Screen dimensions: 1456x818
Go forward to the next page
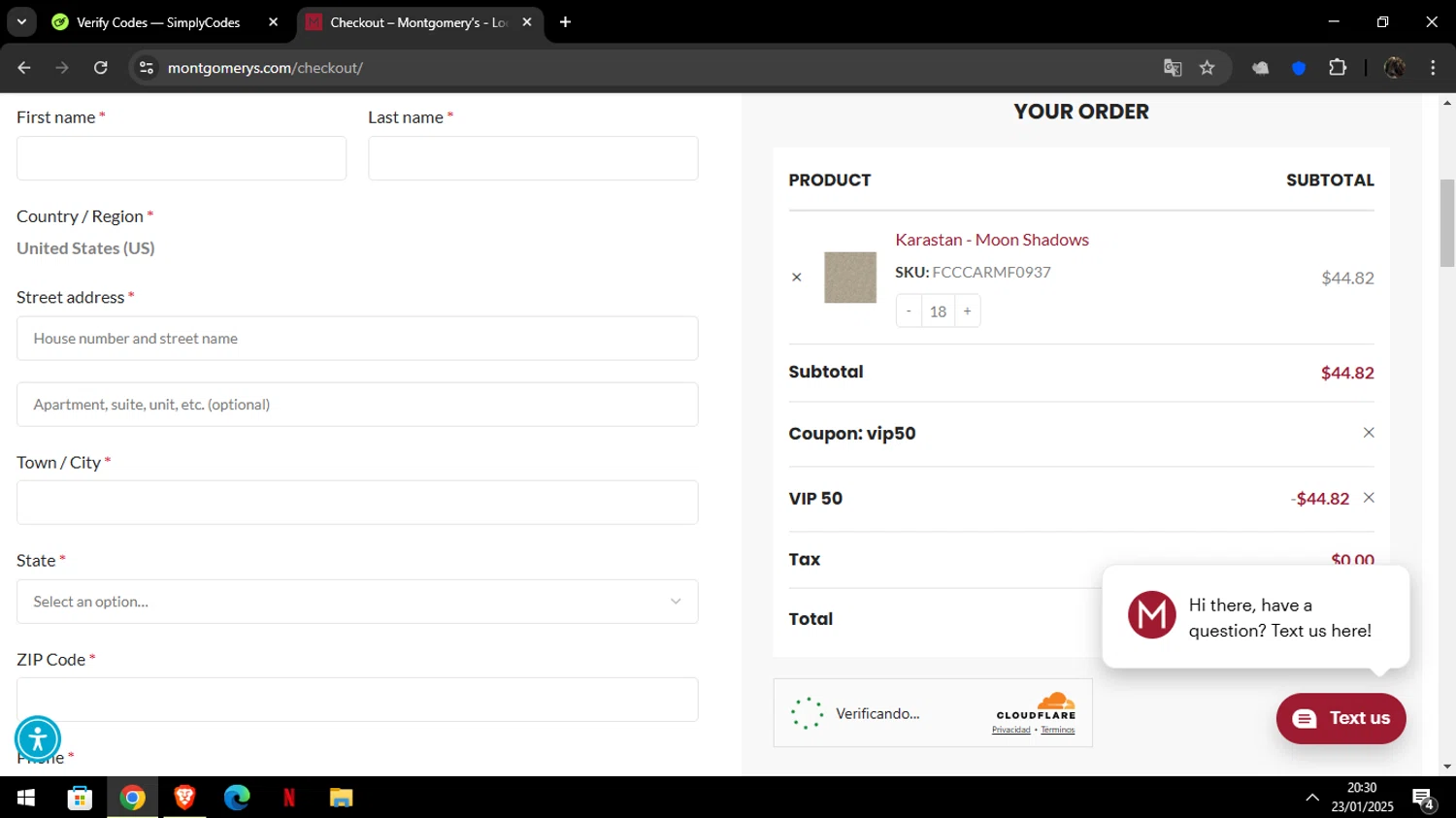(62, 68)
